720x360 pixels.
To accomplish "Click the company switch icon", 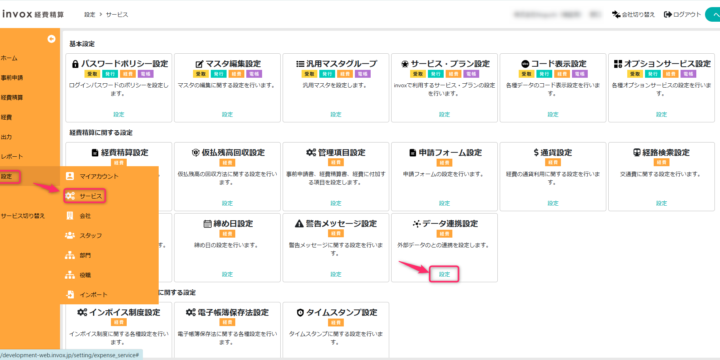I will pos(616,15).
